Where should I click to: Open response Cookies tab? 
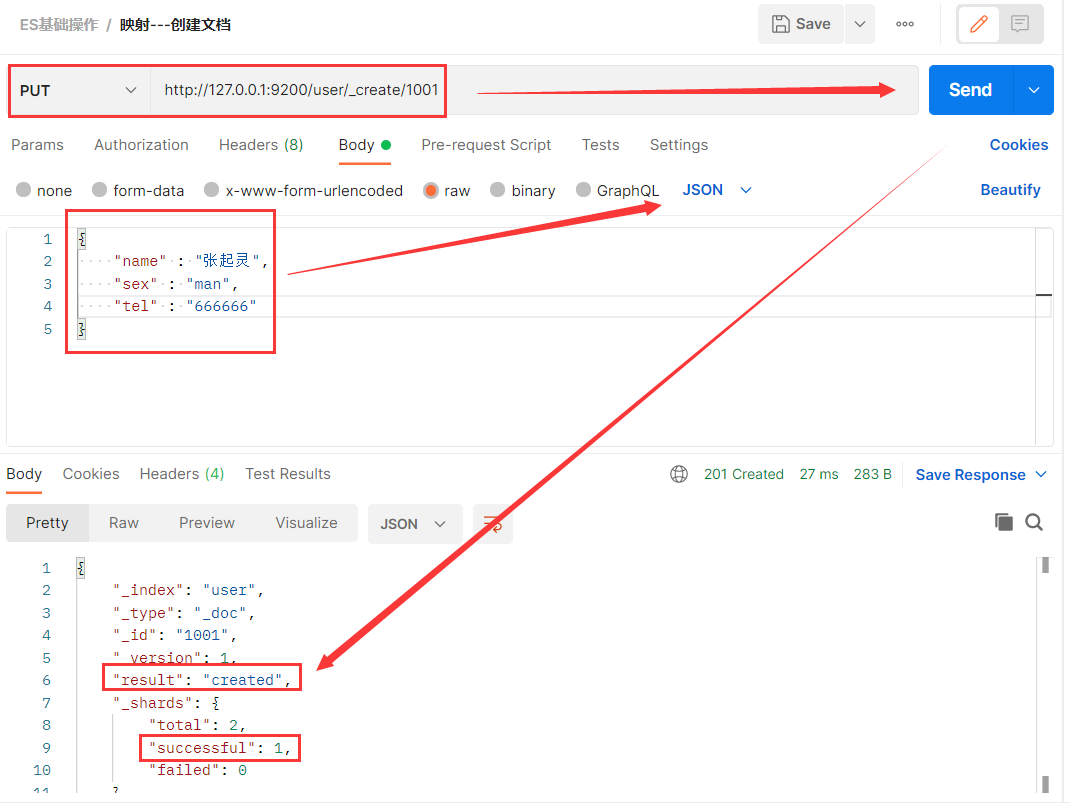pyautogui.click(x=91, y=474)
